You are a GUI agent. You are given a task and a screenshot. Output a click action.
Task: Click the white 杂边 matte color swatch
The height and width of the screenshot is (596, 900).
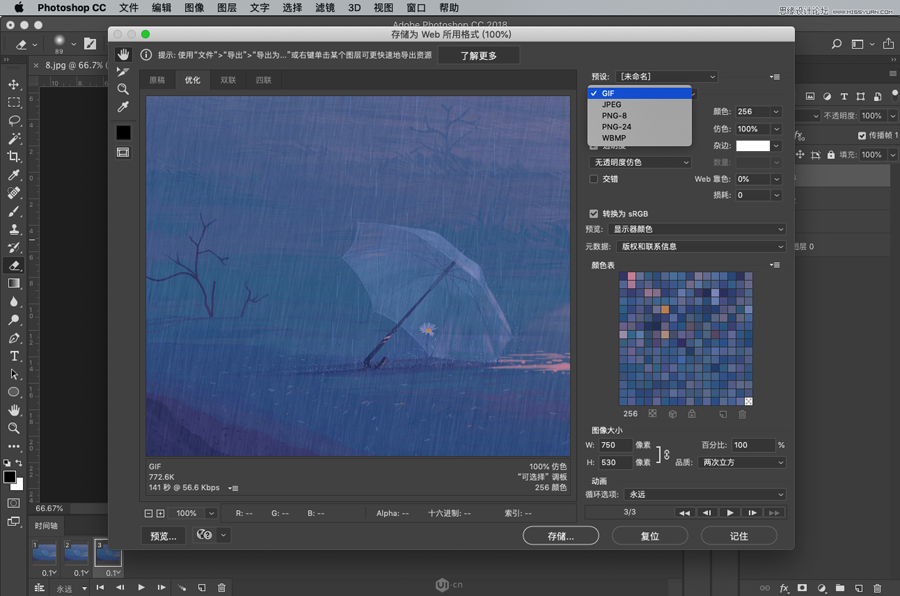753,146
